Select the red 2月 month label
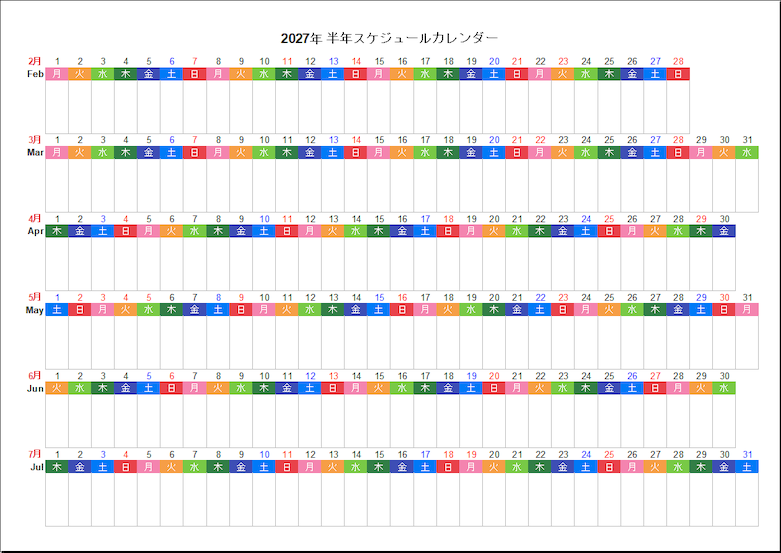This screenshot has height=553, width=781. pyautogui.click(x=35, y=61)
